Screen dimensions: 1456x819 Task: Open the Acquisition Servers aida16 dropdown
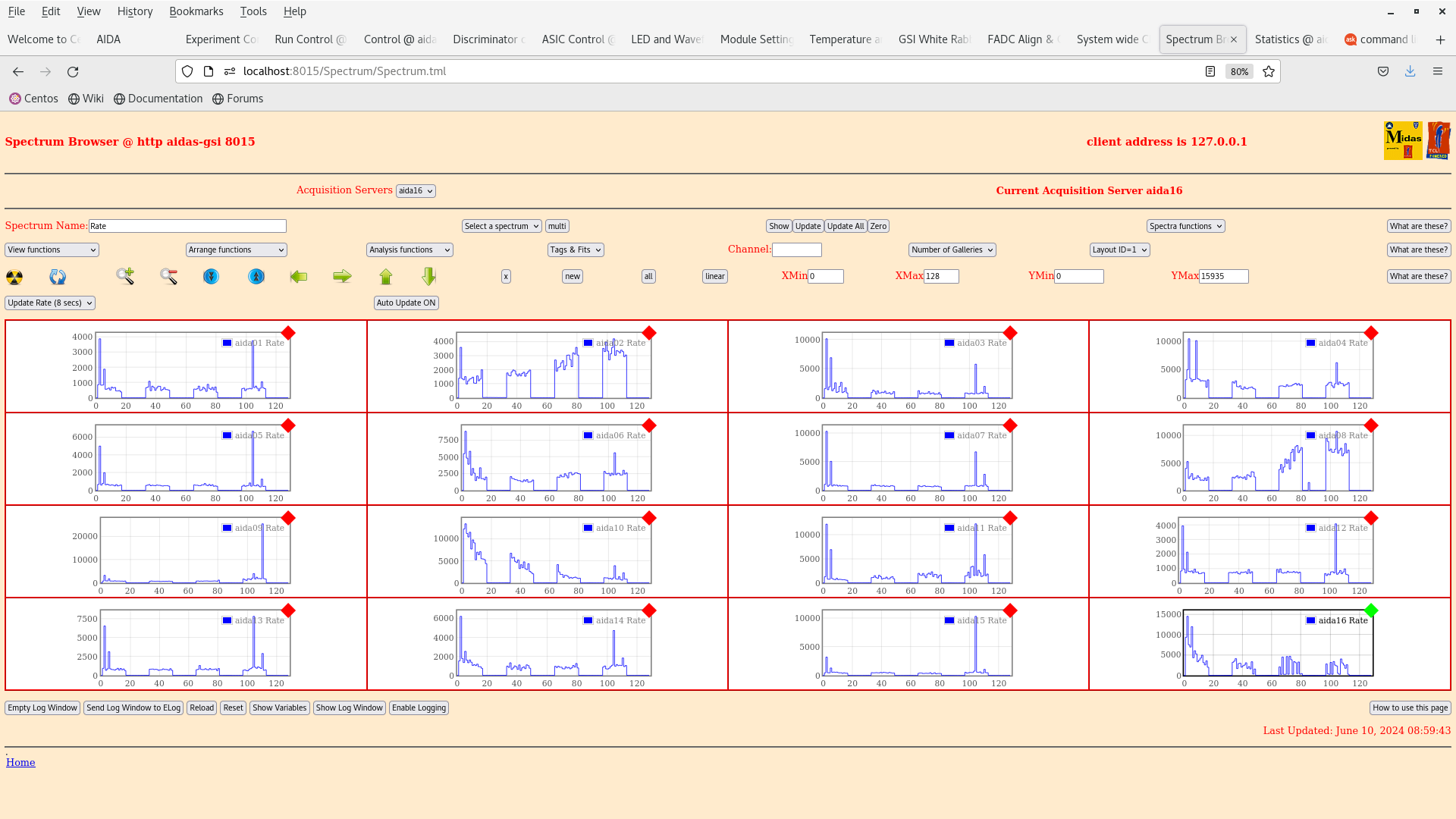point(416,191)
